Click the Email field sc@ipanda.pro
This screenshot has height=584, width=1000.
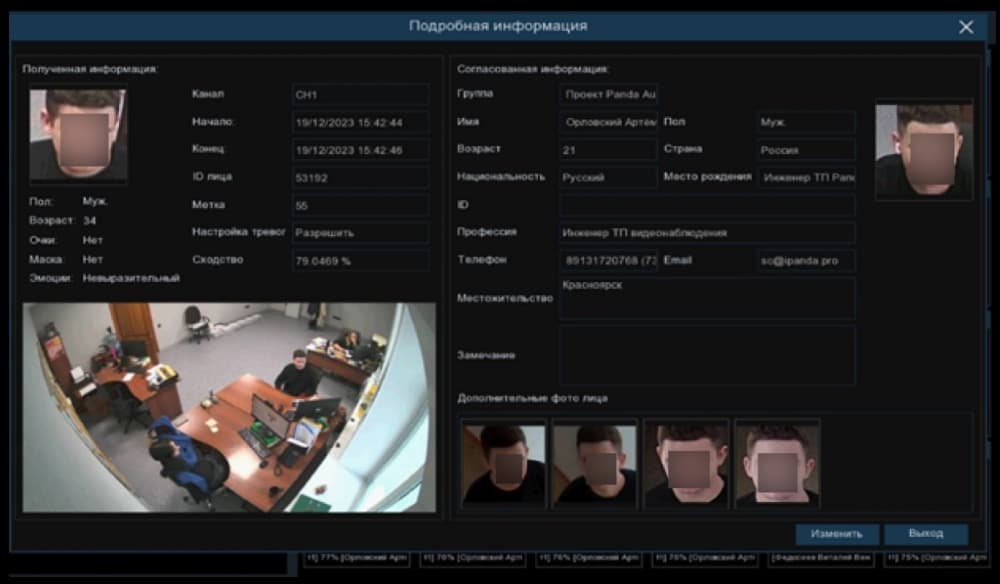coord(806,261)
